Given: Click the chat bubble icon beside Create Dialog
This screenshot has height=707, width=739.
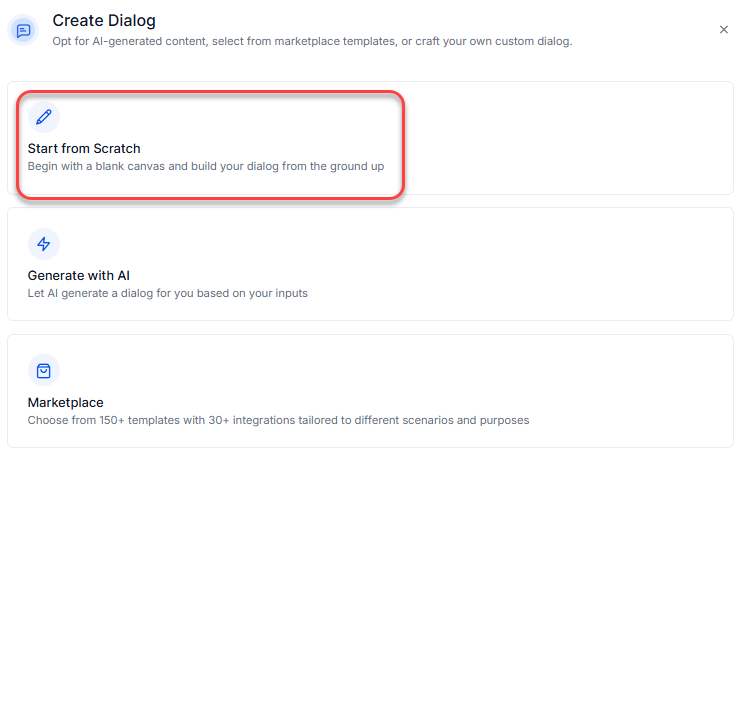Looking at the screenshot, I should coord(24,30).
